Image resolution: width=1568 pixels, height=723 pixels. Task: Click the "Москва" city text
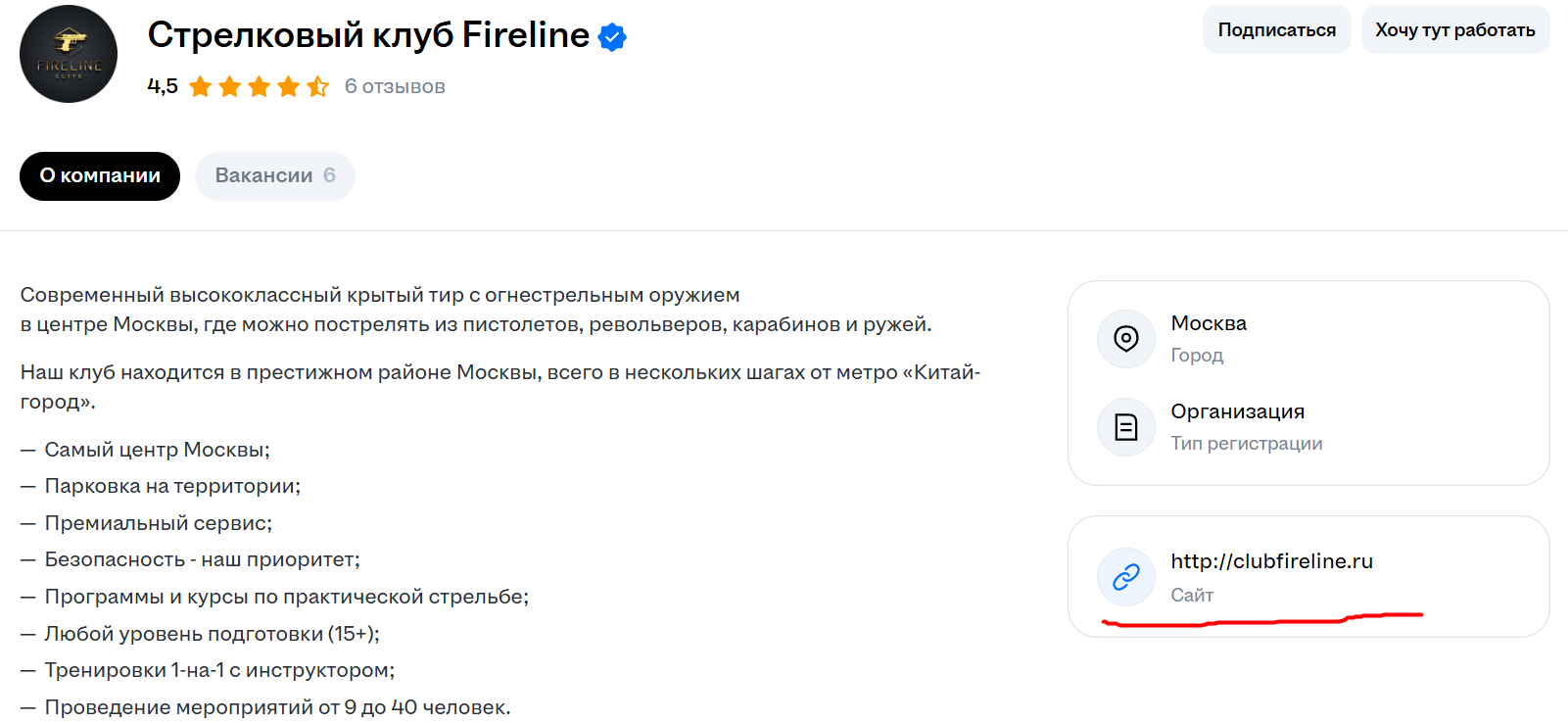(x=1209, y=323)
